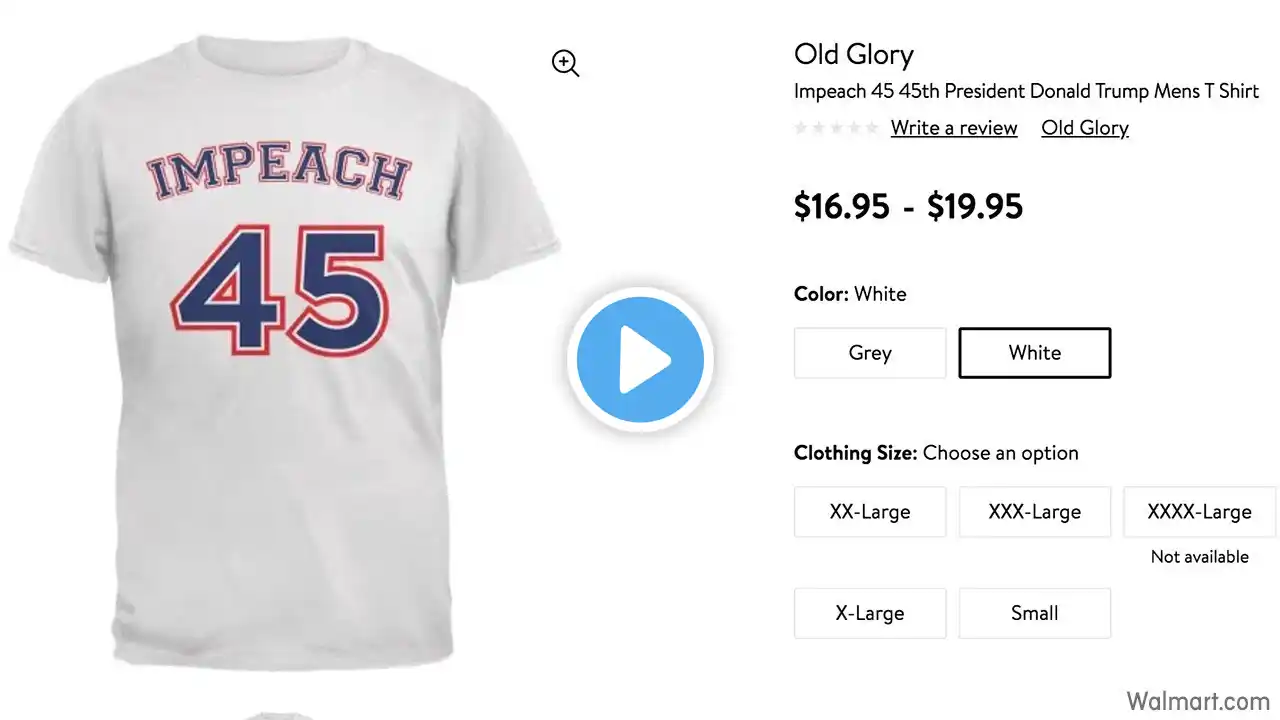The image size is (1280, 720).
Task: Click the empty star rating row
Action: coord(837,128)
